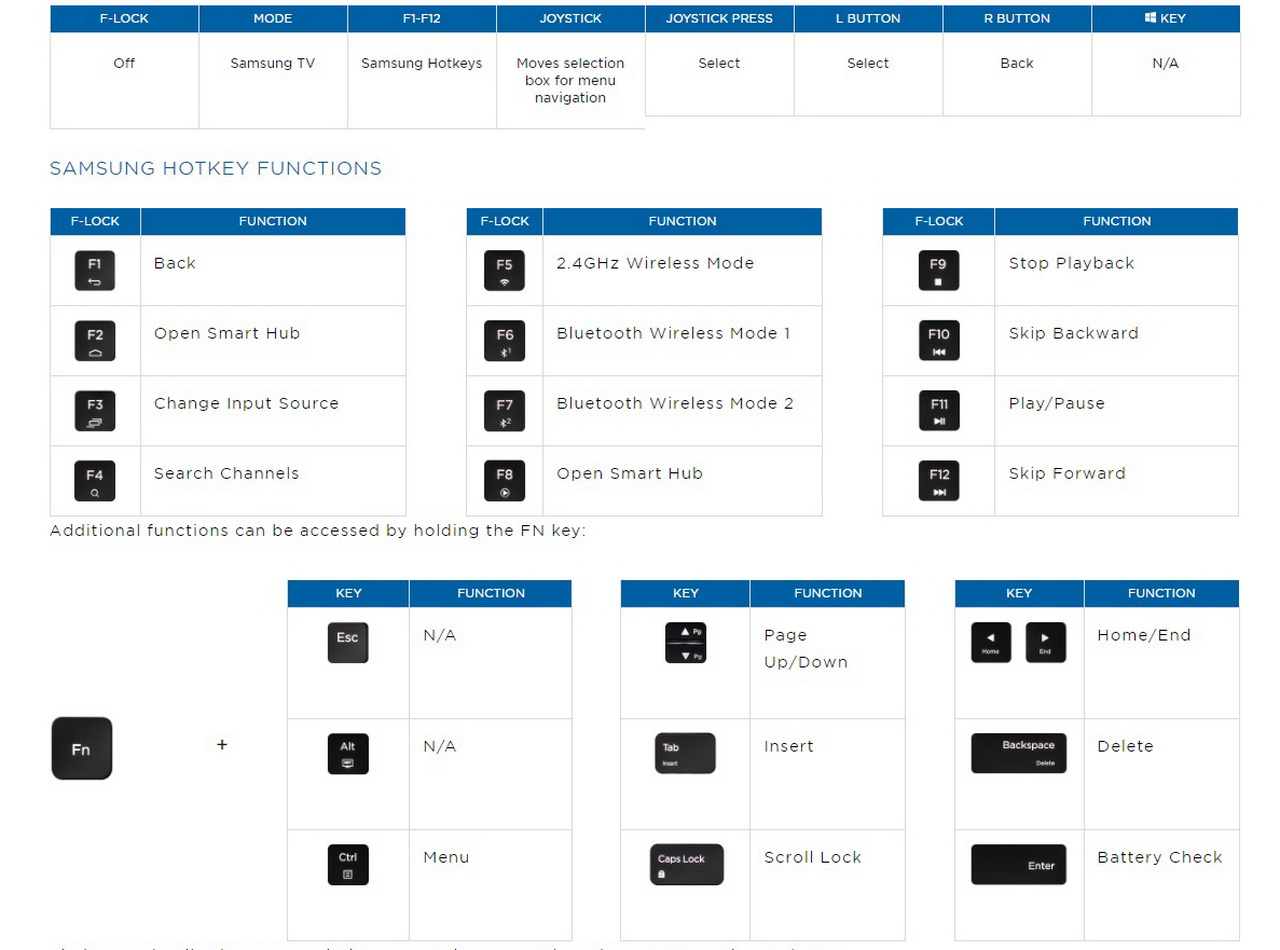Image resolution: width=1280 pixels, height=950 pixels.
Task: Click 'Bluetooth Wireless Mode 1' text
Action: click(673, 334)
